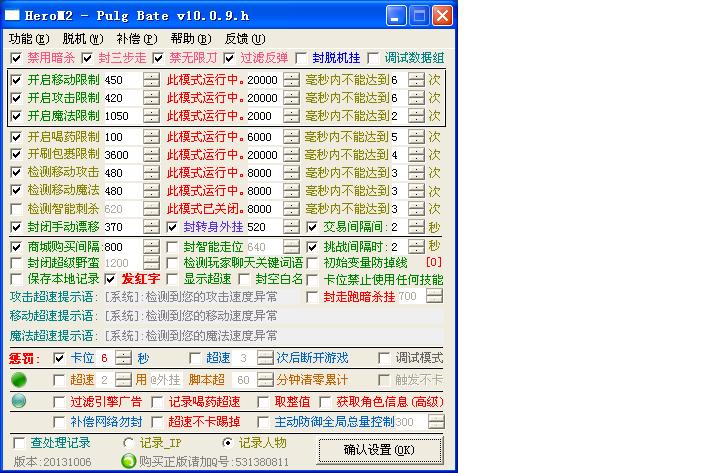Uncheck the 禁用暗杀 checkbox

(x=15, y=58)
